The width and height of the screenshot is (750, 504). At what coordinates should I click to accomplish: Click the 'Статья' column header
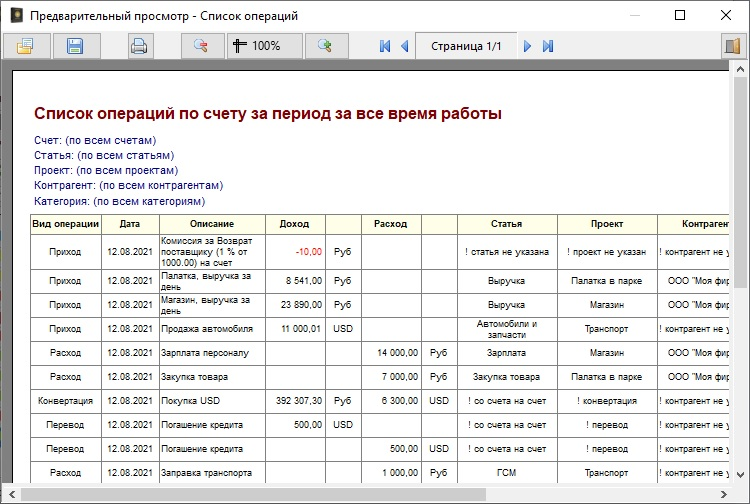(507, 224)
